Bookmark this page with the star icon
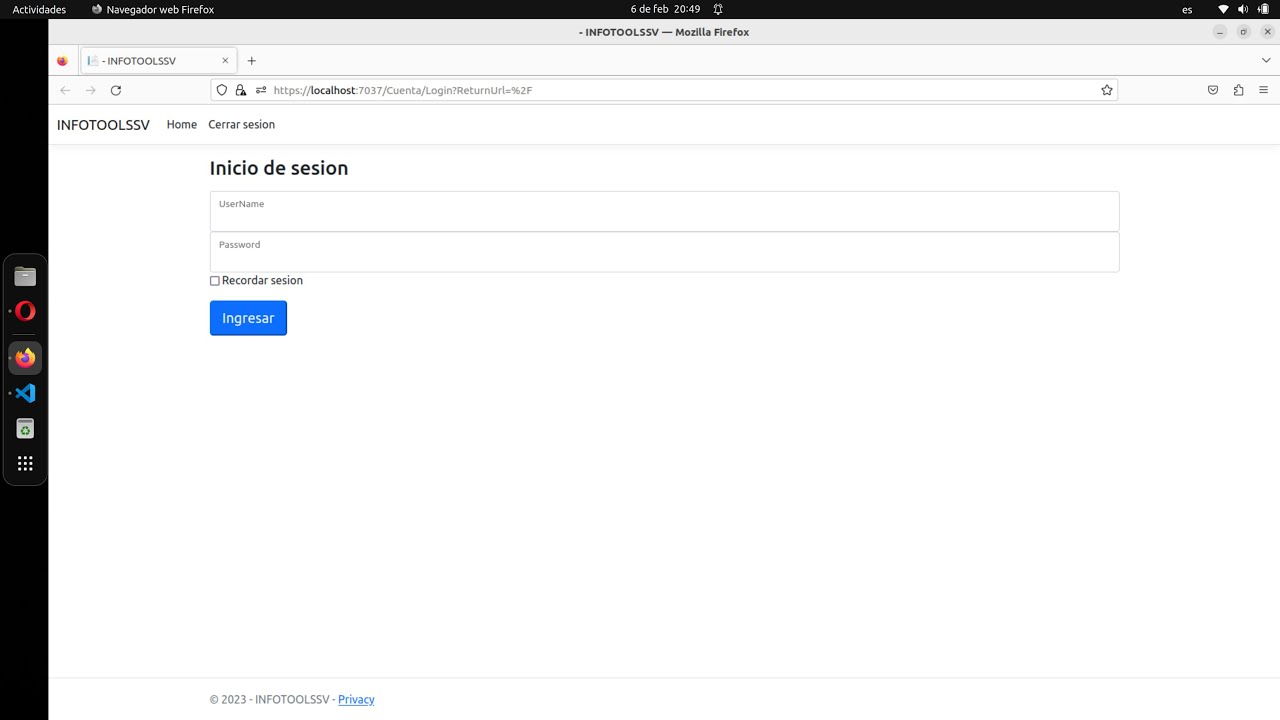 point(1107,90)
